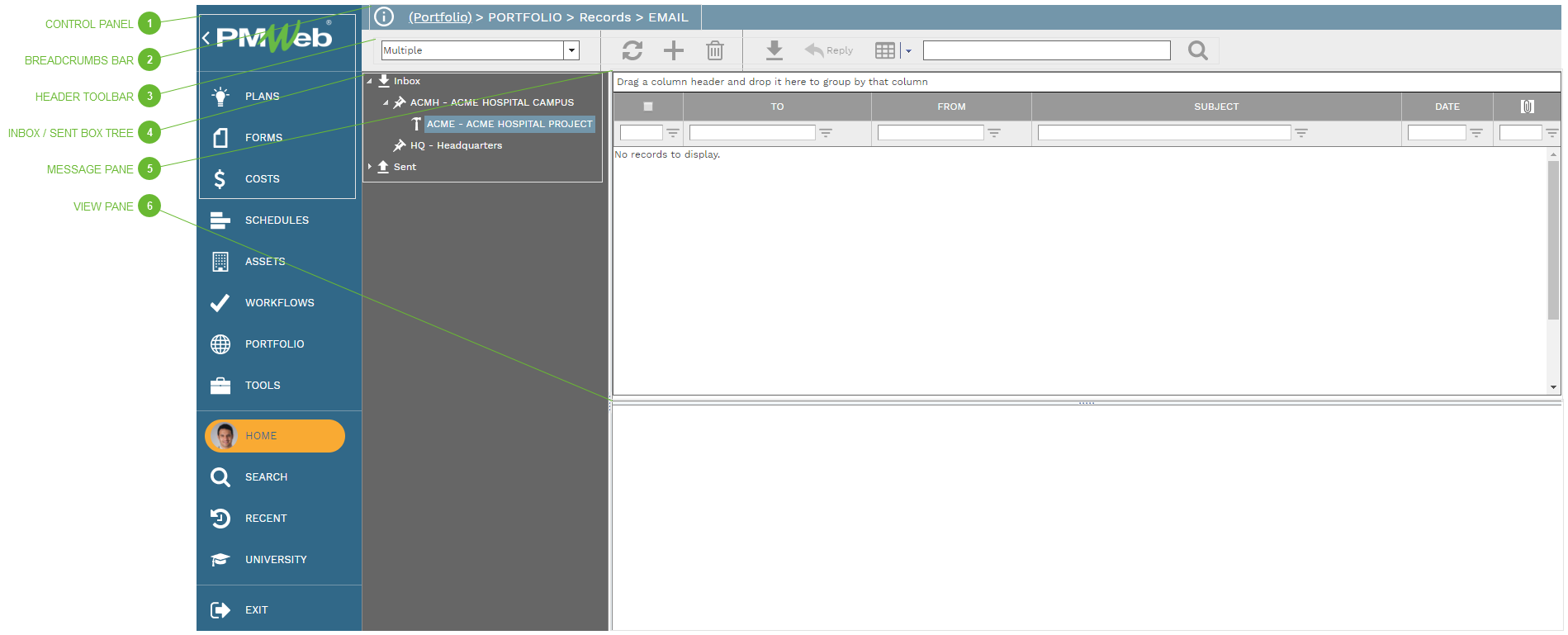Open the grid layout dropdown arrow

pyautogui.click(x=908, y=51)
